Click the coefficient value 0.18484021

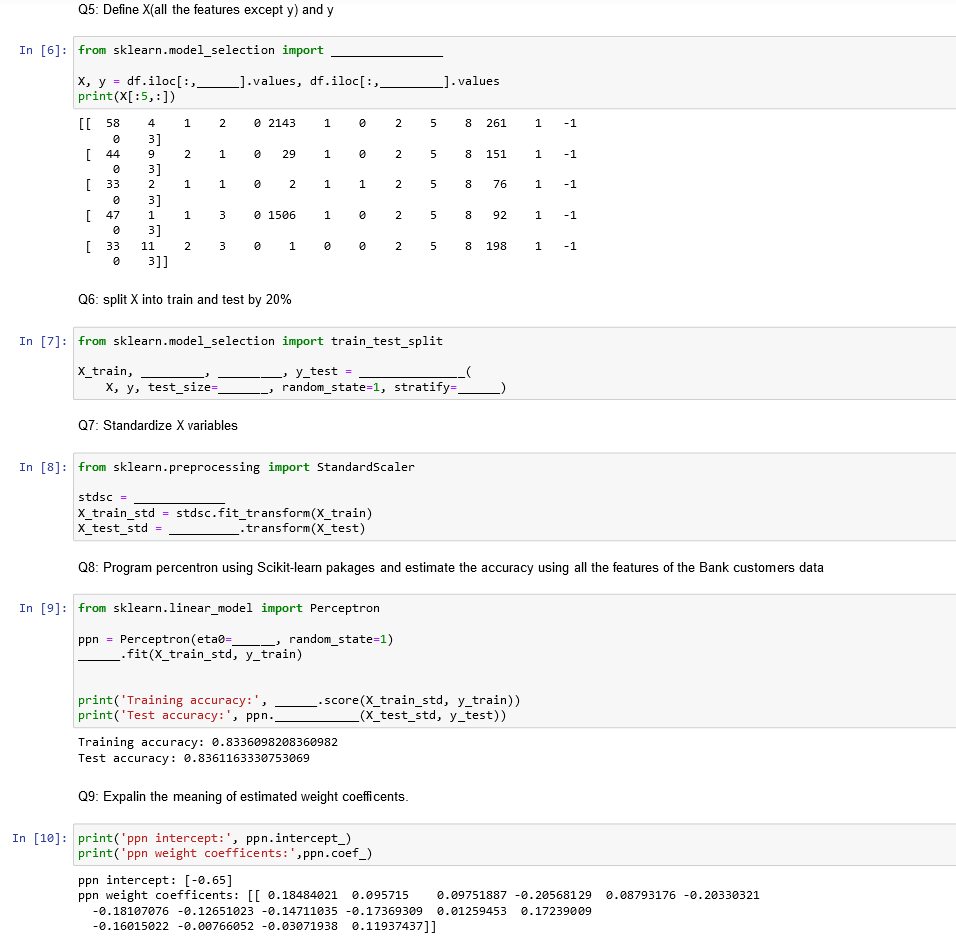click(302, 895)
